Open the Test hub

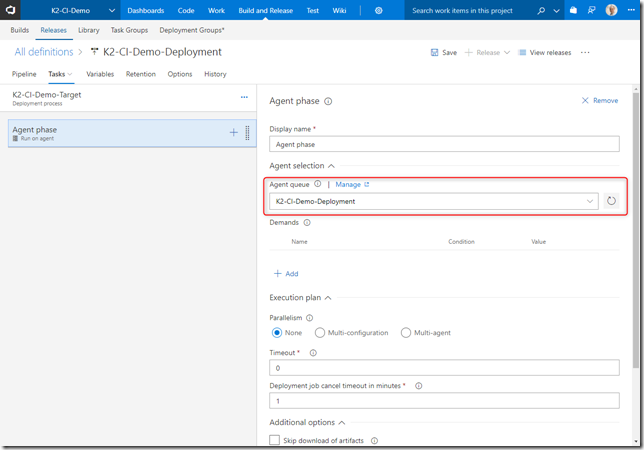(313, 10)
